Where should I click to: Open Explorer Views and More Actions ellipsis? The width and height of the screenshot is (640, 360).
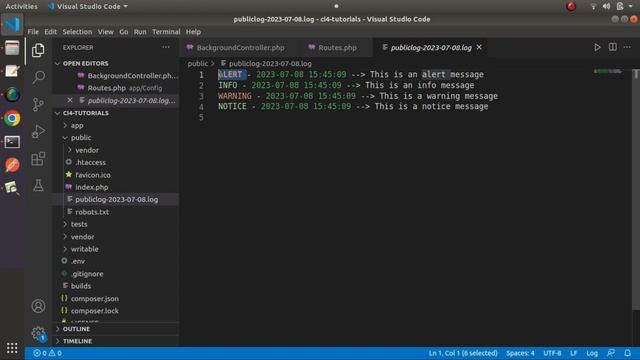[166, 47]
